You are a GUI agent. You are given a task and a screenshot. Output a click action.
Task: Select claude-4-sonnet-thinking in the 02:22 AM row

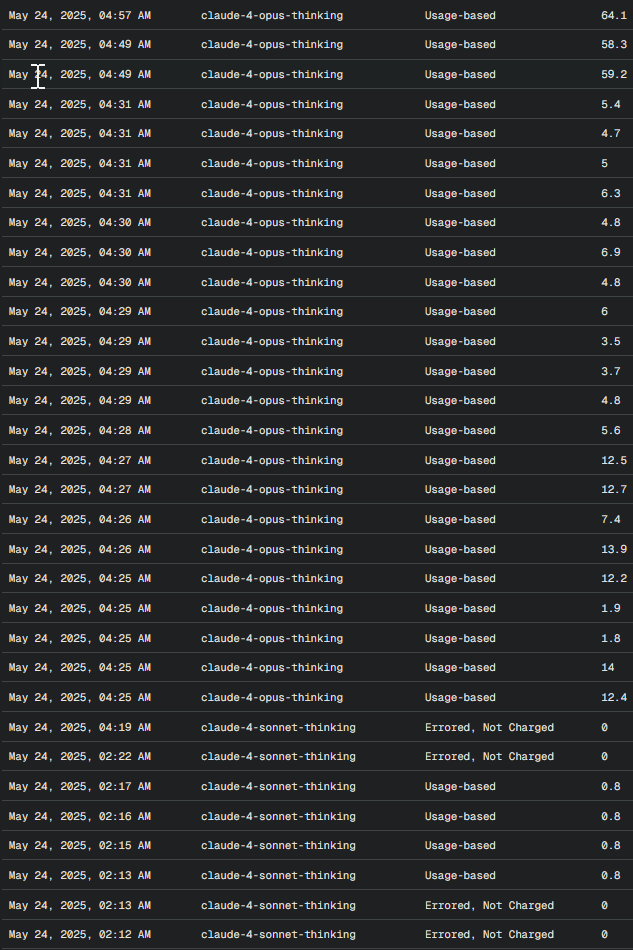point(278,756)
